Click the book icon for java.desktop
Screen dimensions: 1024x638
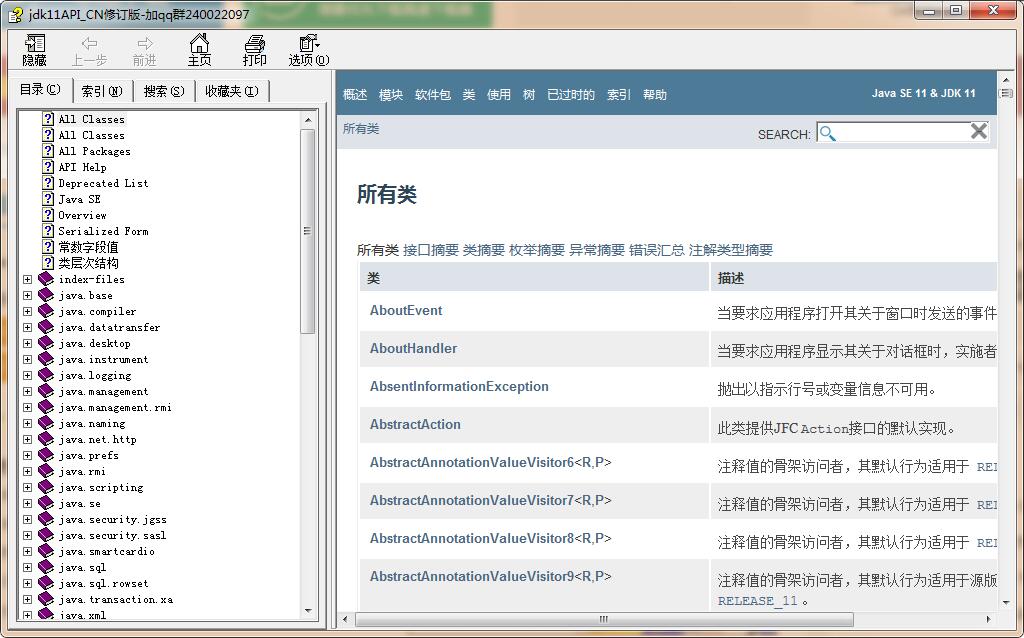pyautogui.click(x=46, y=343)
